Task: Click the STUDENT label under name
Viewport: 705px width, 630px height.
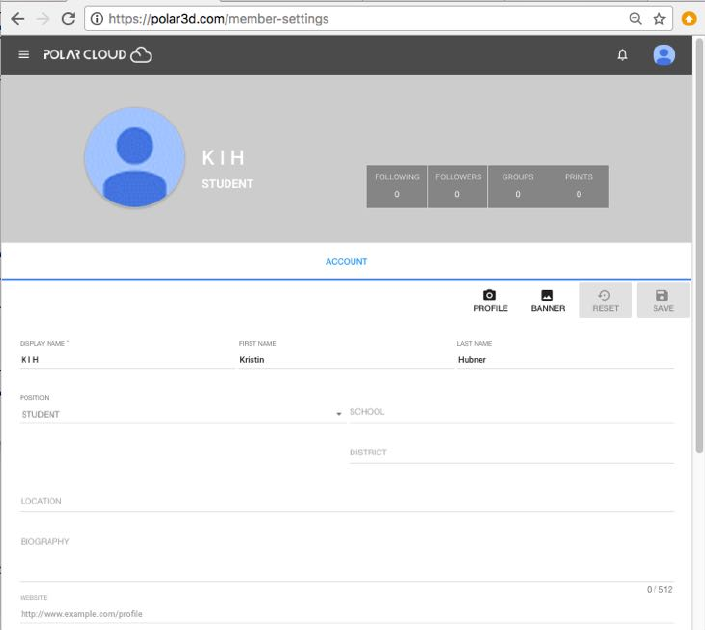Action: [227, 183]
